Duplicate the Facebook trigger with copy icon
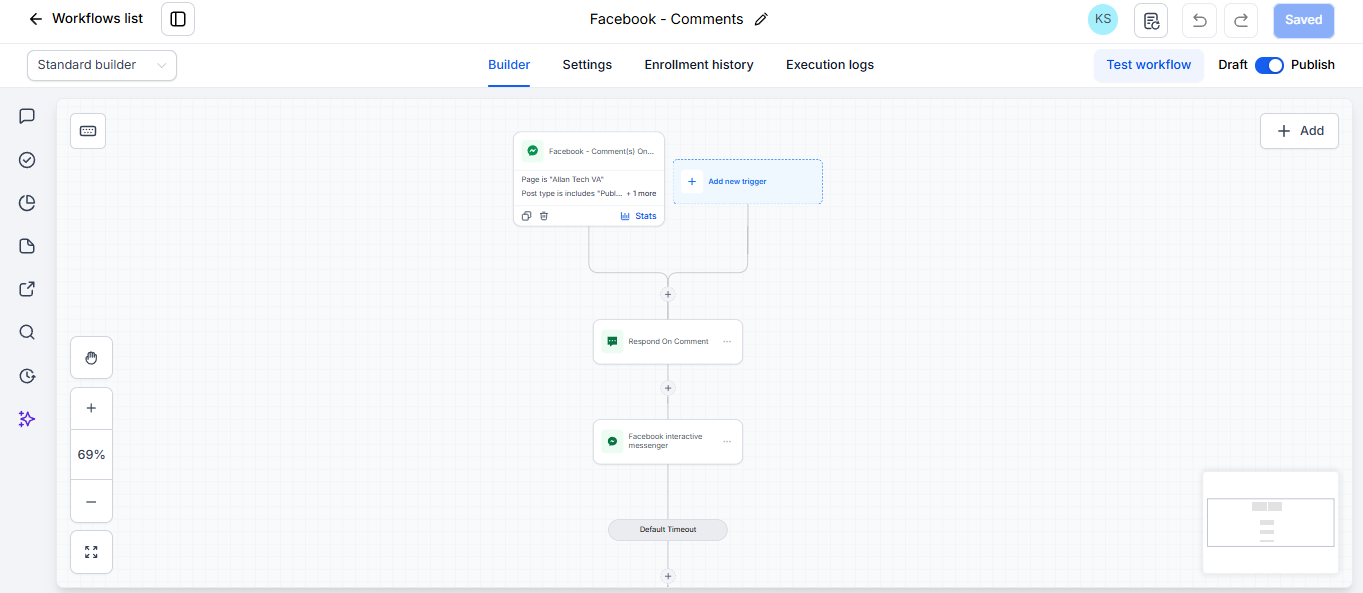This screenshot has height=593, width=1363. (x=527, y=216)
